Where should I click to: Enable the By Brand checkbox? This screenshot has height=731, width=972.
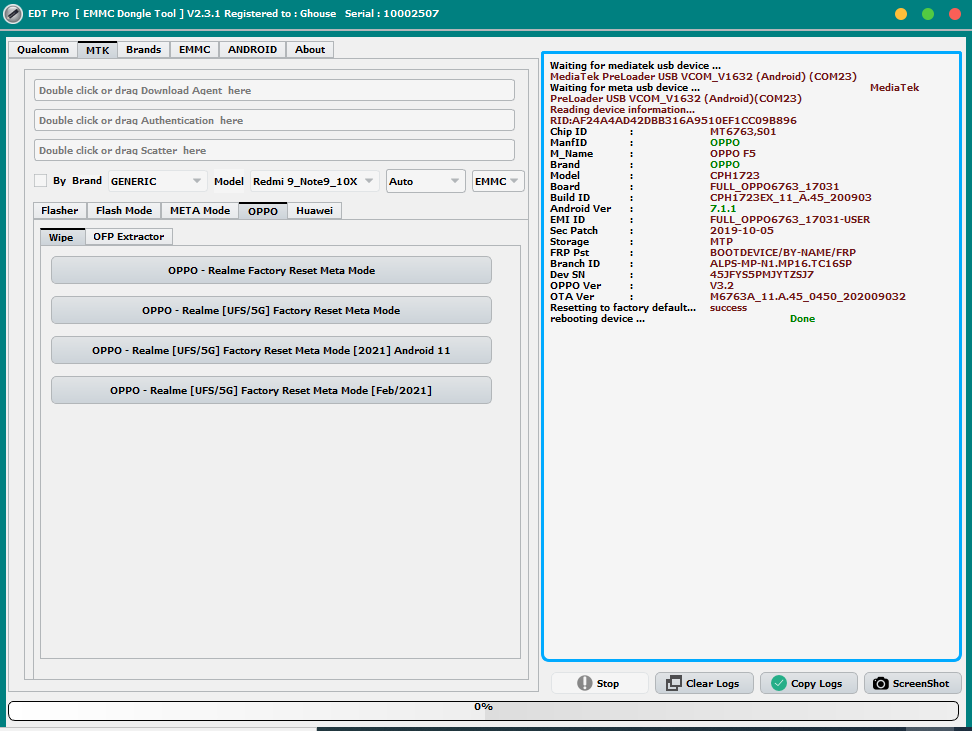point(41,181)
